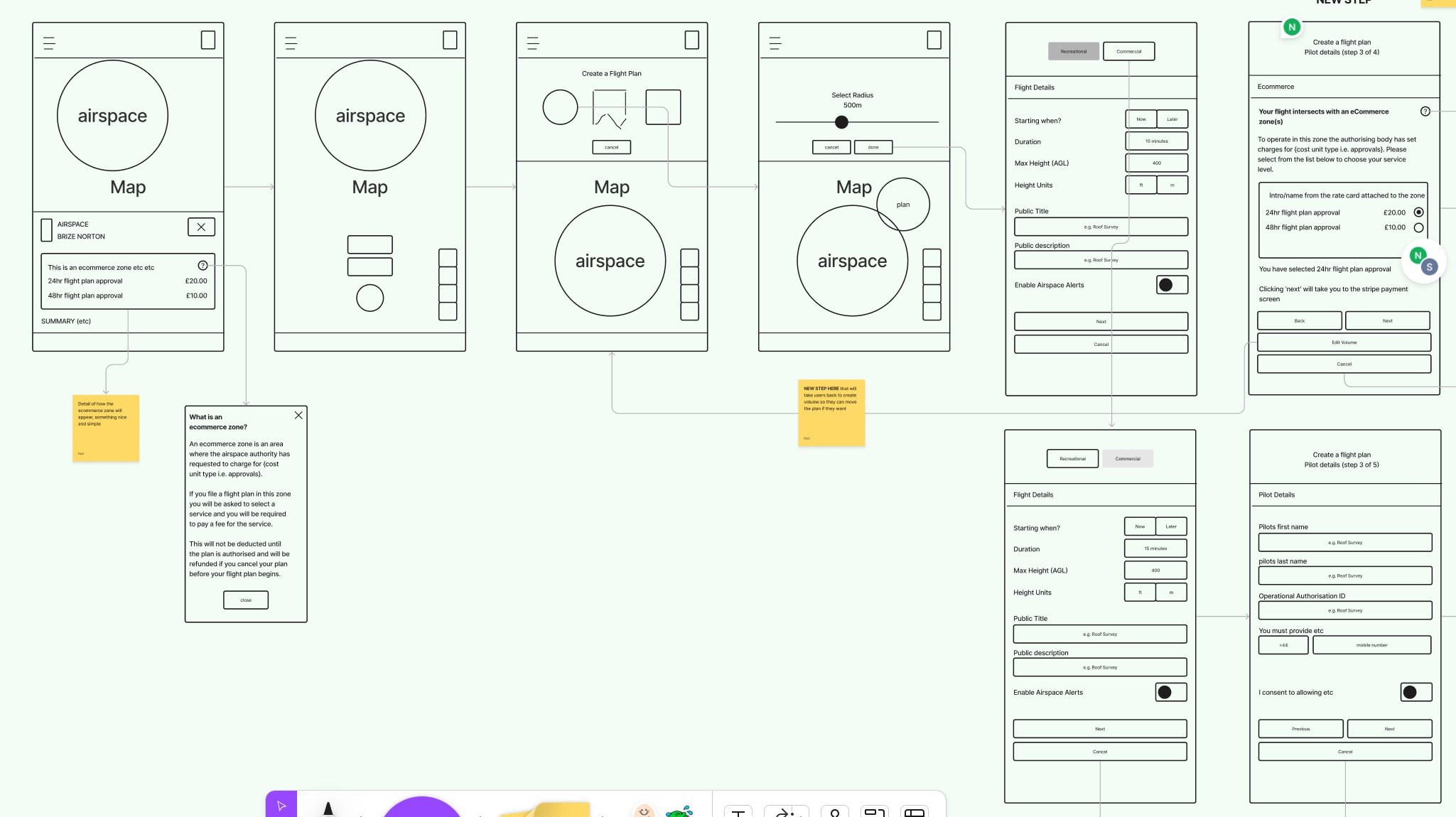Select the Text tool in toolbar
The image size is (1456, 817).
pos(738,812)
